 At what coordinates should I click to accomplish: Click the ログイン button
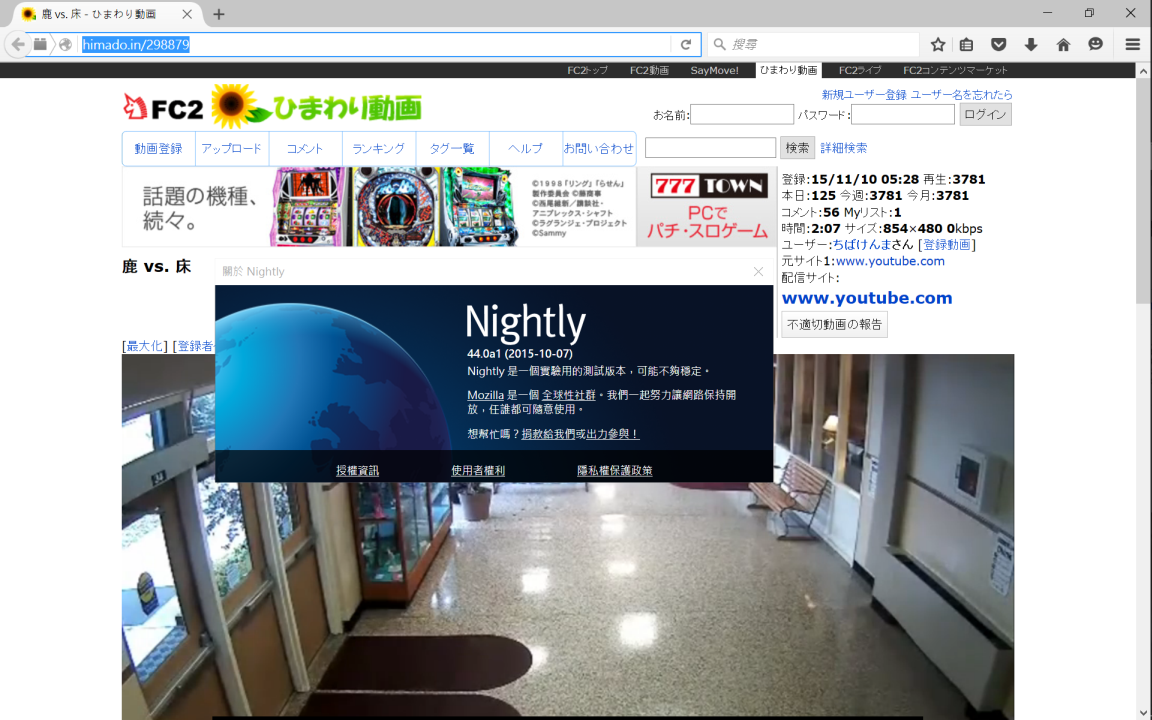[x=985, y=114]
